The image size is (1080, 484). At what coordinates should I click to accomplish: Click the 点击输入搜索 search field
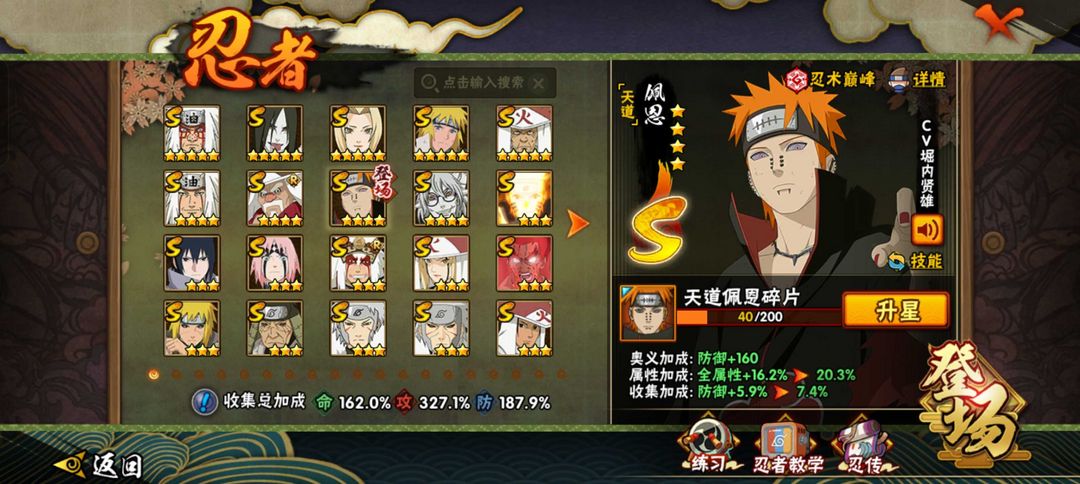[485, 83]
